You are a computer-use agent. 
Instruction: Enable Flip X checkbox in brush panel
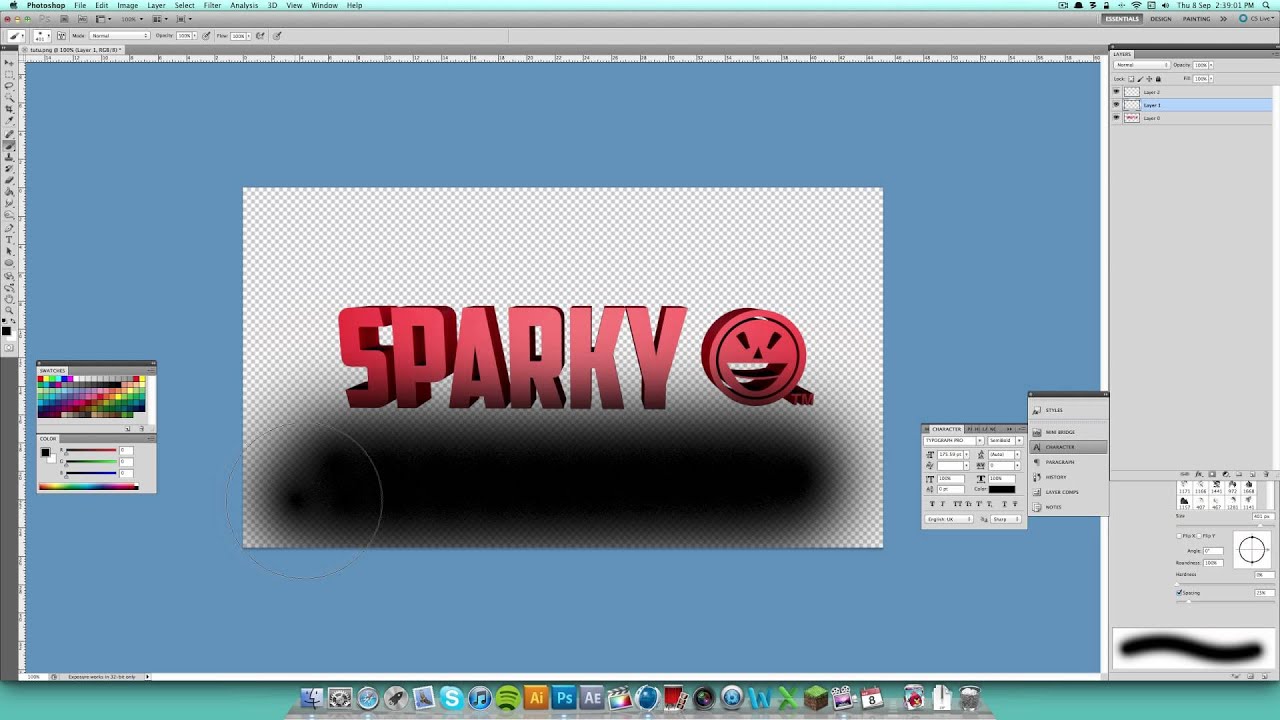[1179, 536]
